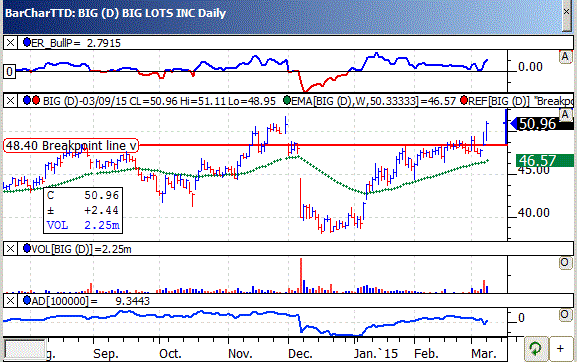Toggle the A scale button beside 50.96 price
The width and height of the screenshot is (577, 362).
[x=565, y=115]
